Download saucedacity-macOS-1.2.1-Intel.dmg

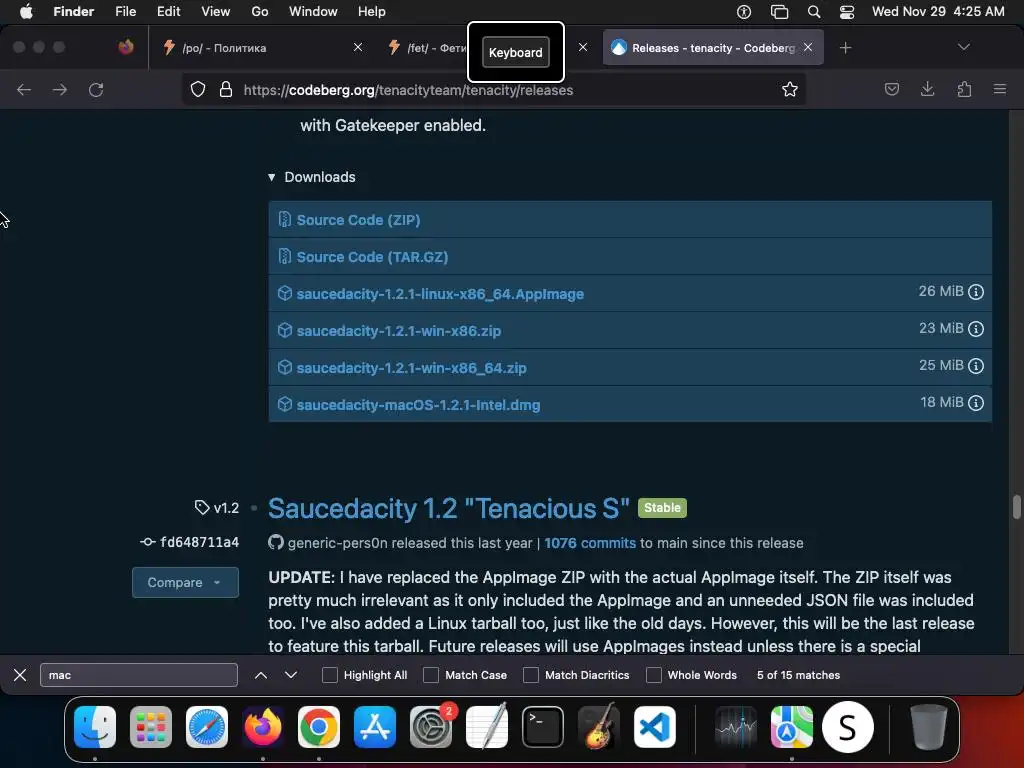pyautogui.click(x=419, y=405)
